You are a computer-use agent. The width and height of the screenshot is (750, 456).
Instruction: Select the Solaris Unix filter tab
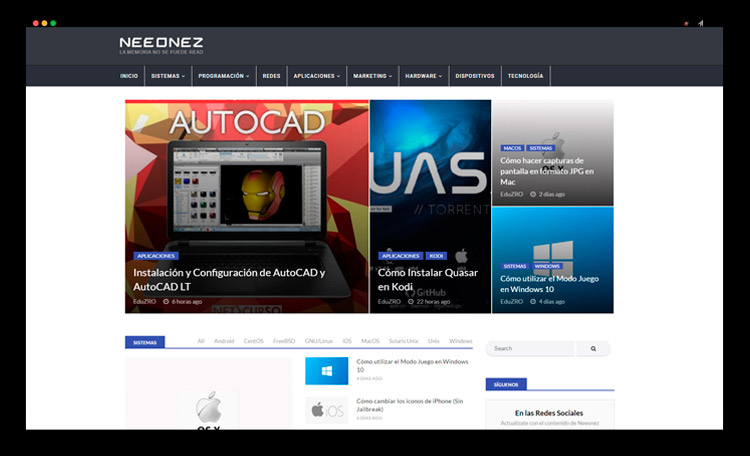click(x=403, y=341)
